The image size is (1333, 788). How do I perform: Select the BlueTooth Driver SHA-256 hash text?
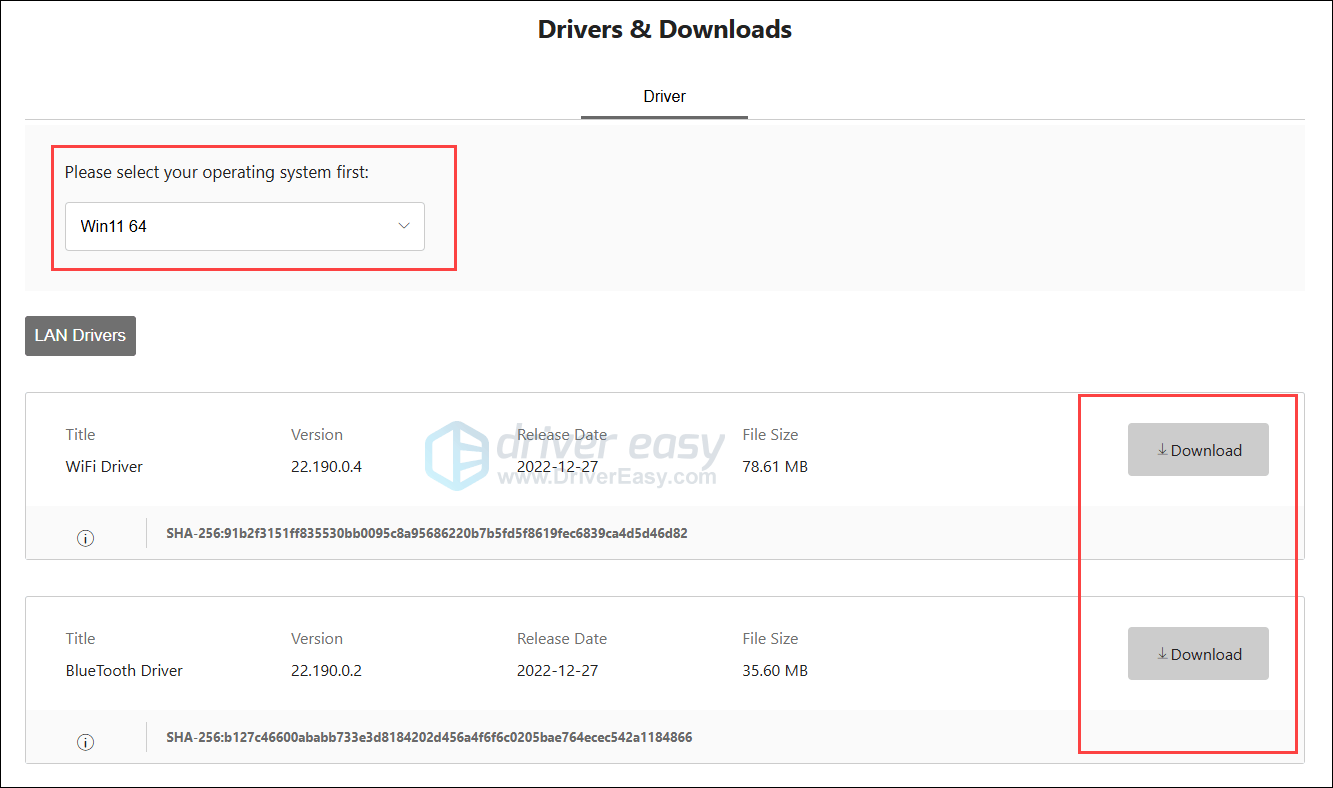click(x=429, y=738)
